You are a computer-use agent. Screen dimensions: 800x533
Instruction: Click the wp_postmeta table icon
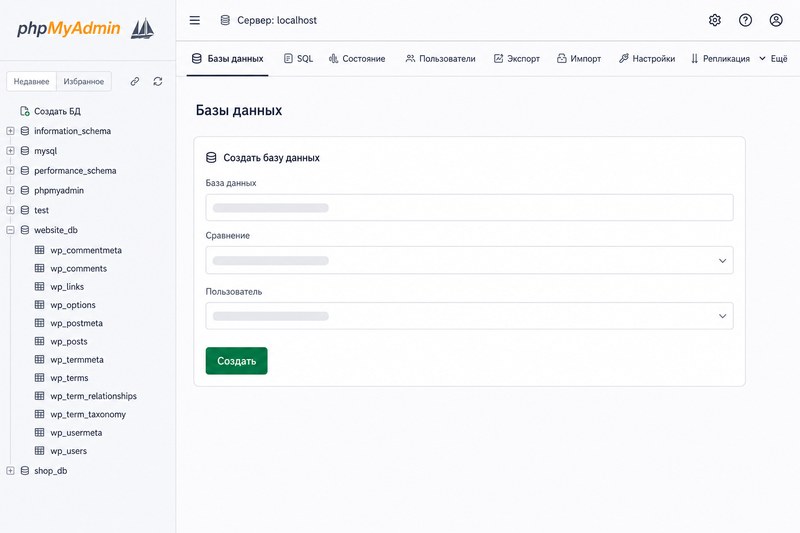39,323
